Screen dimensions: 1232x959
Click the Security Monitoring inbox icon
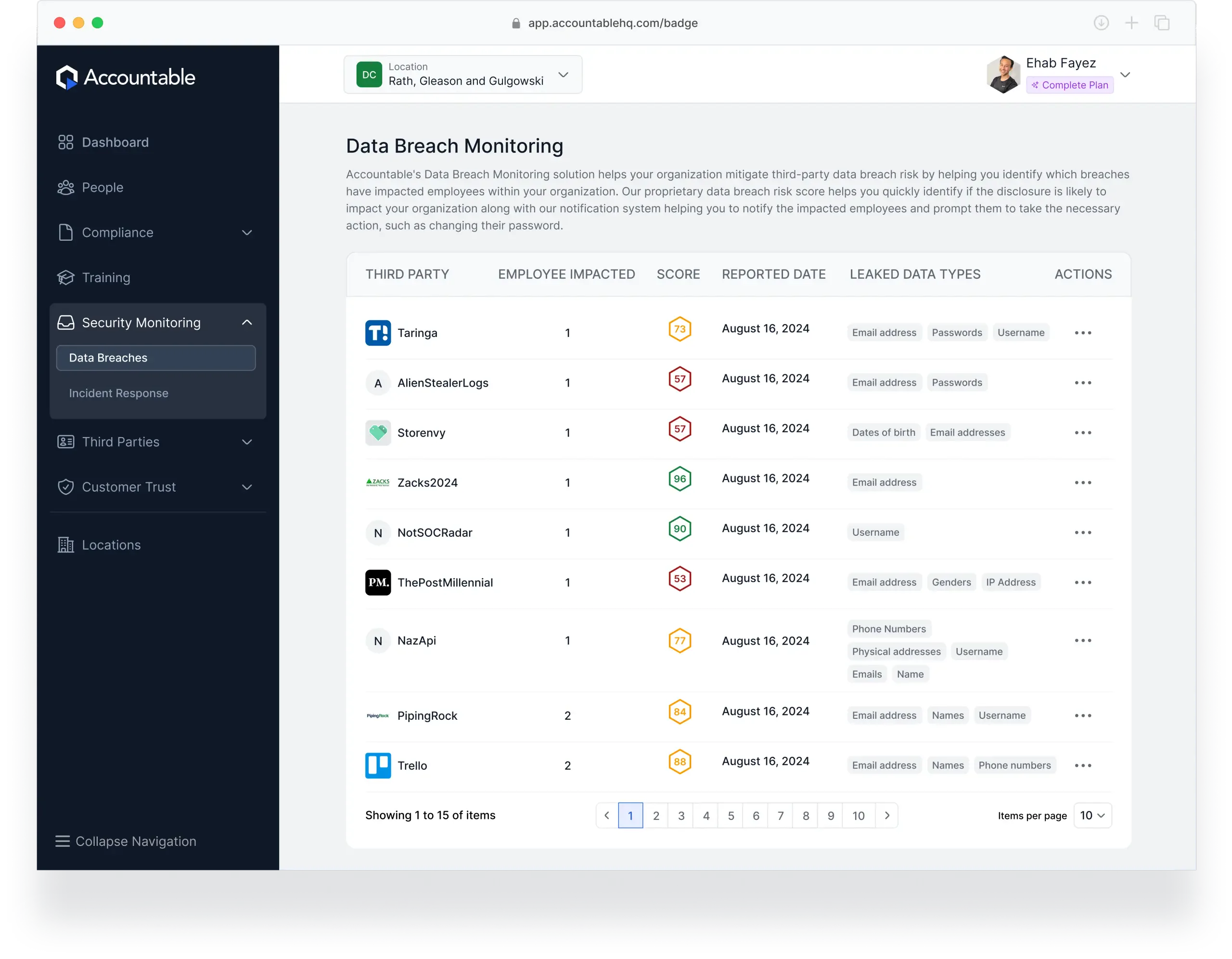coord(65,322)
